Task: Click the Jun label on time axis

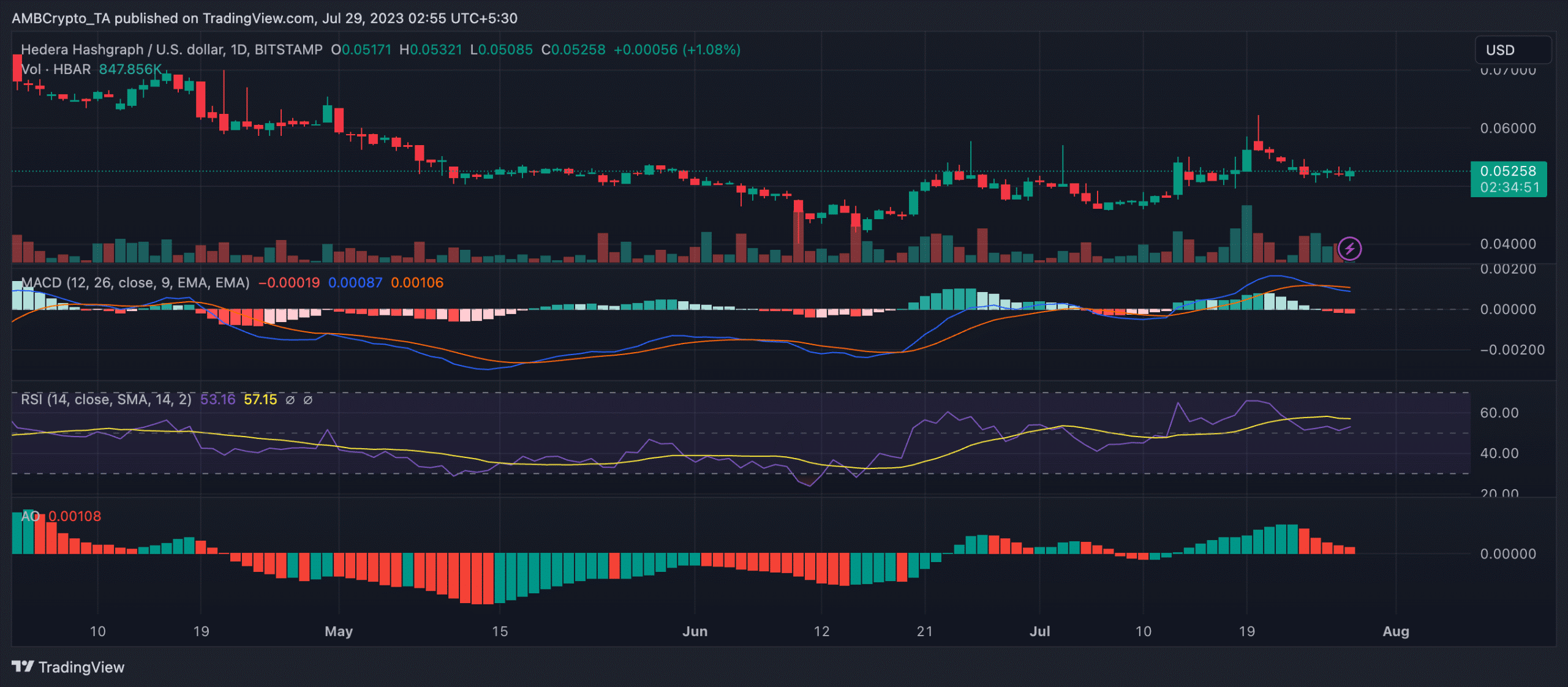Action: [x=695, y=631]
